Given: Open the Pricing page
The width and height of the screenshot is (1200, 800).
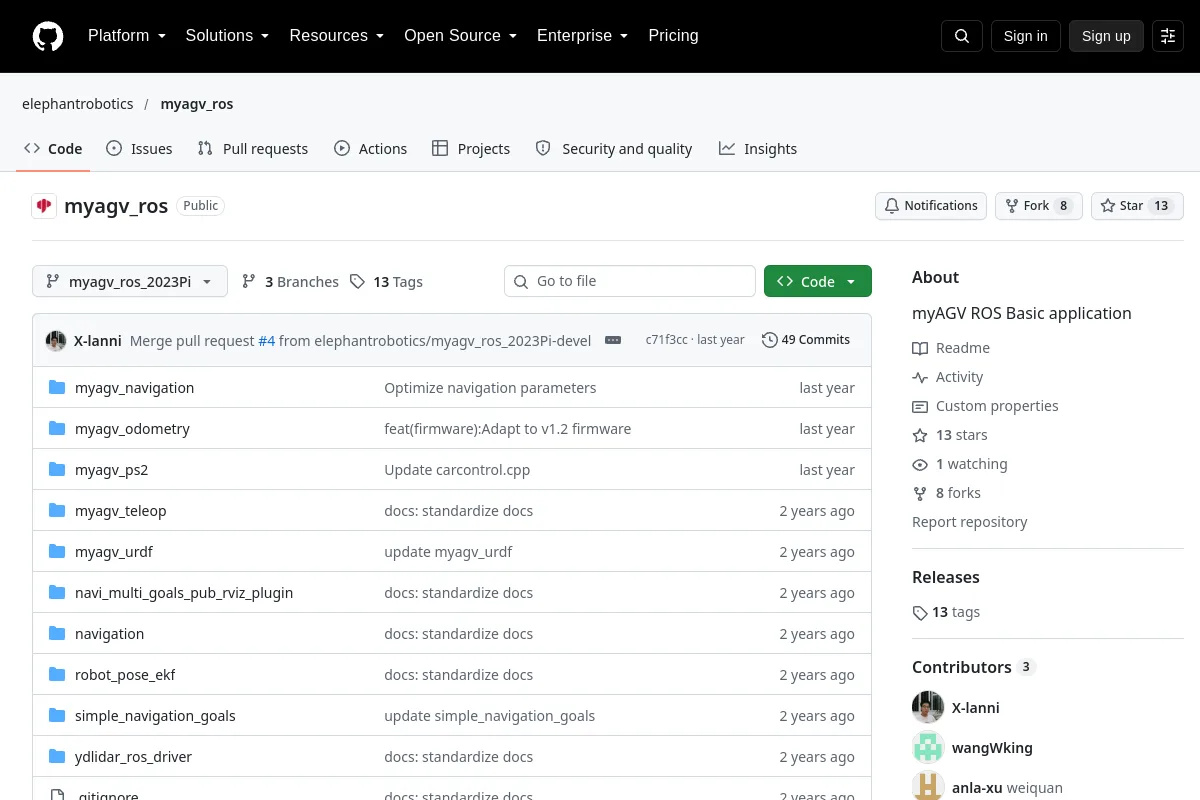Looking at the screenshot, I should click(673, 36).
